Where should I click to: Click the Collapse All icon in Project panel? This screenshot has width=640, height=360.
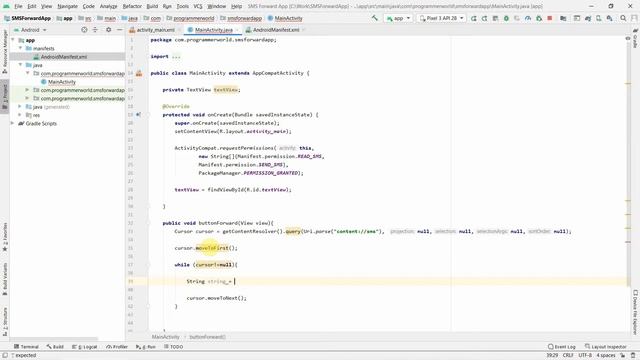click(x=95, y=30)
